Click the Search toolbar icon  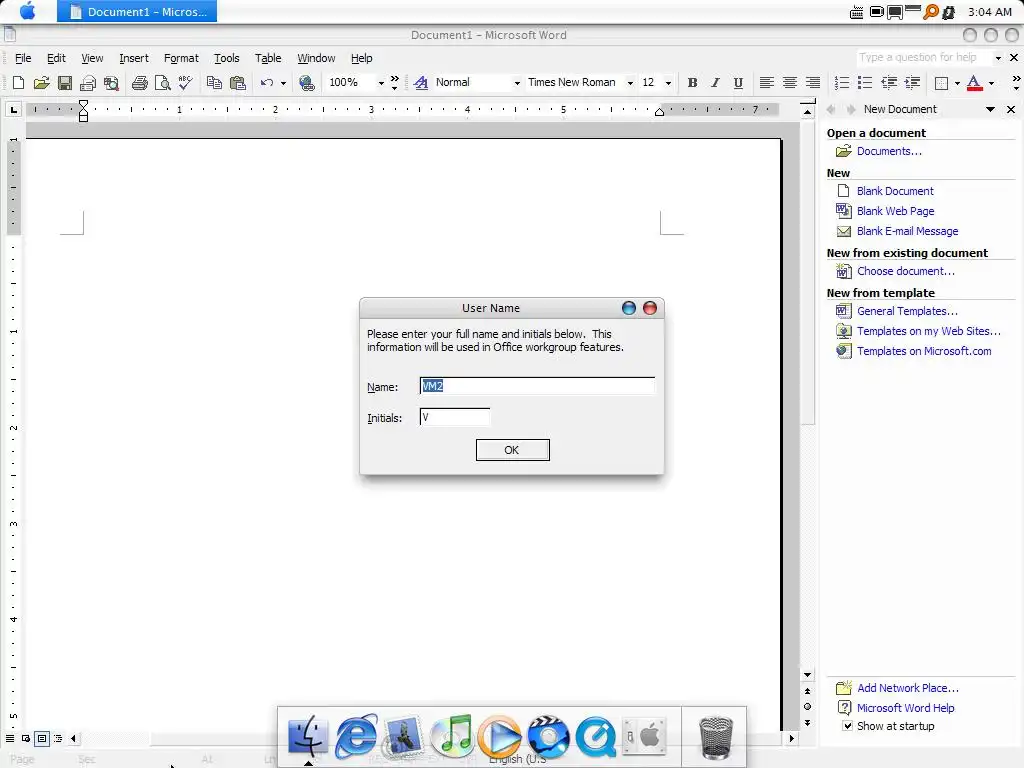112,83
